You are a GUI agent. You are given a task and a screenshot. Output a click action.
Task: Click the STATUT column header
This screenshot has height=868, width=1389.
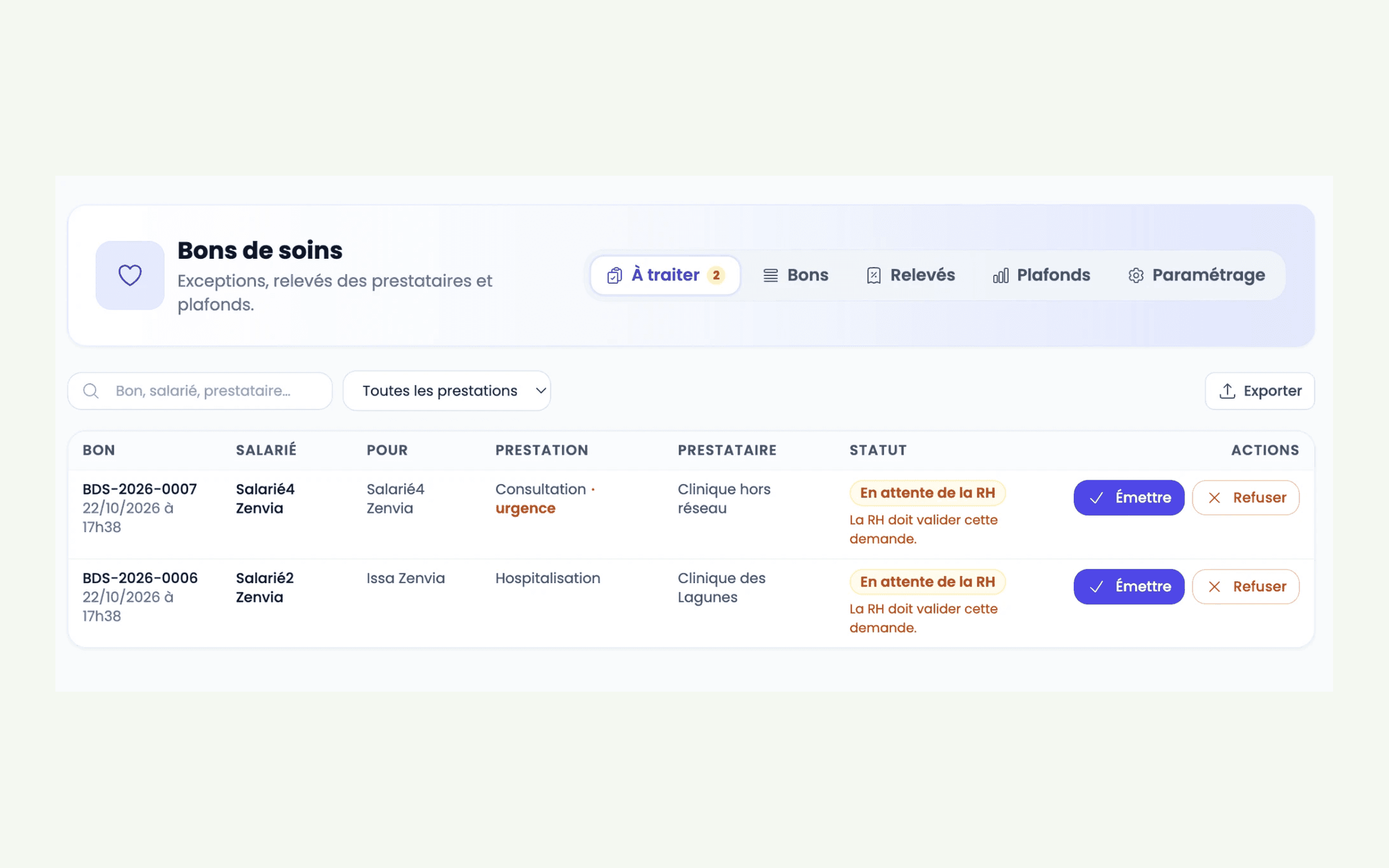(x=878, y=451)
